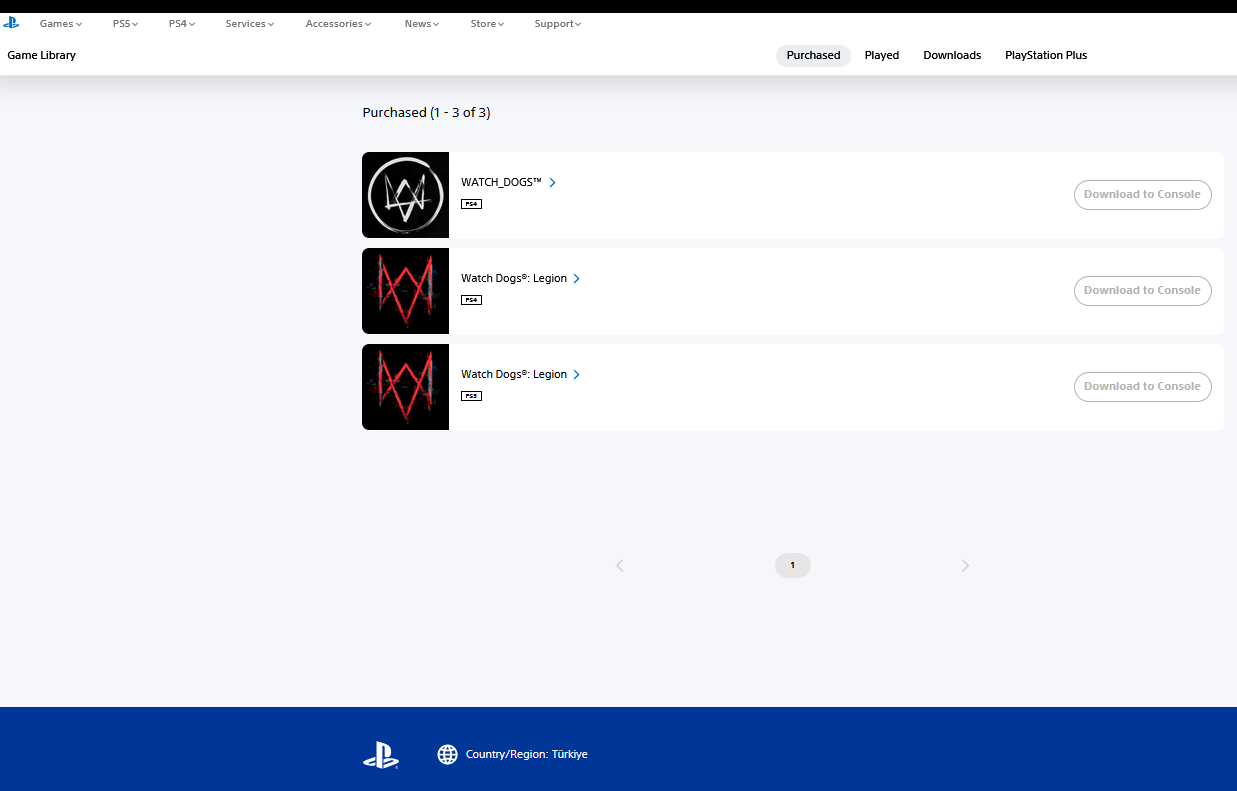Open the PS5 Watch Dogs Legion cover image
This screenshot has height=791, width=1237.
coord(405,387)
